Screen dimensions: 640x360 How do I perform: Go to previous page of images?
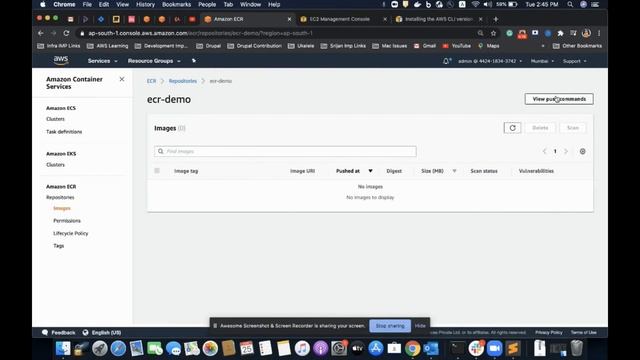[x=544, y=151]
